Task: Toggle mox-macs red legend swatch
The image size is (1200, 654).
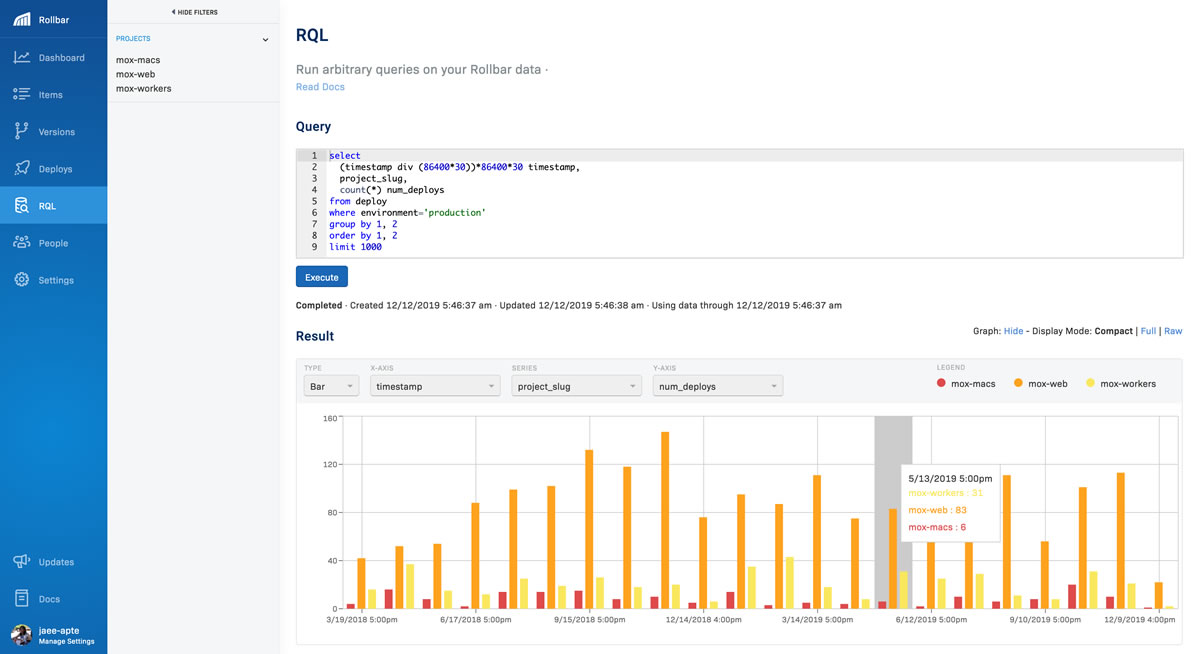Action: pyautogui.click(x=941, y=383)
